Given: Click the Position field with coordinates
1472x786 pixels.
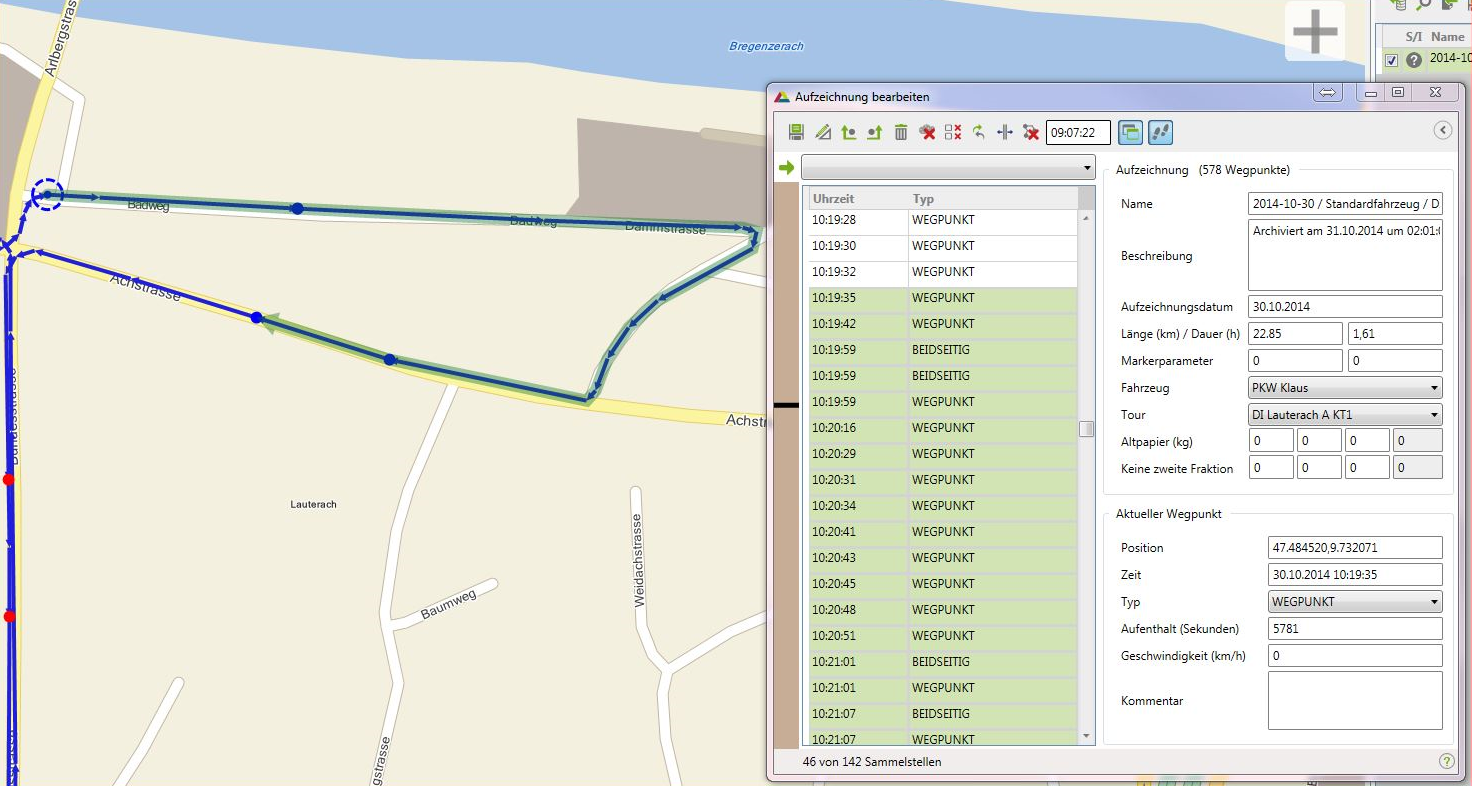Looking at the screenshot, I should click(x=1355, y=548).
